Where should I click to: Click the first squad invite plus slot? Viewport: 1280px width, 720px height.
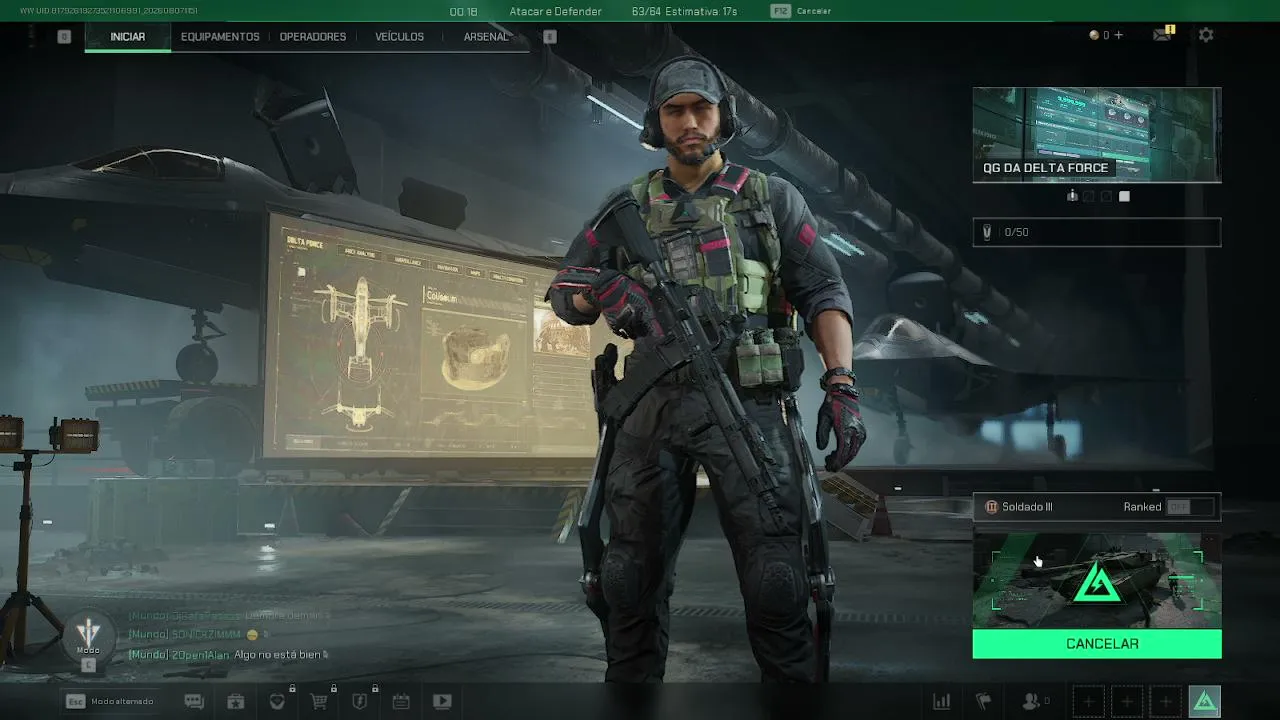click(x=1088, y=702)
